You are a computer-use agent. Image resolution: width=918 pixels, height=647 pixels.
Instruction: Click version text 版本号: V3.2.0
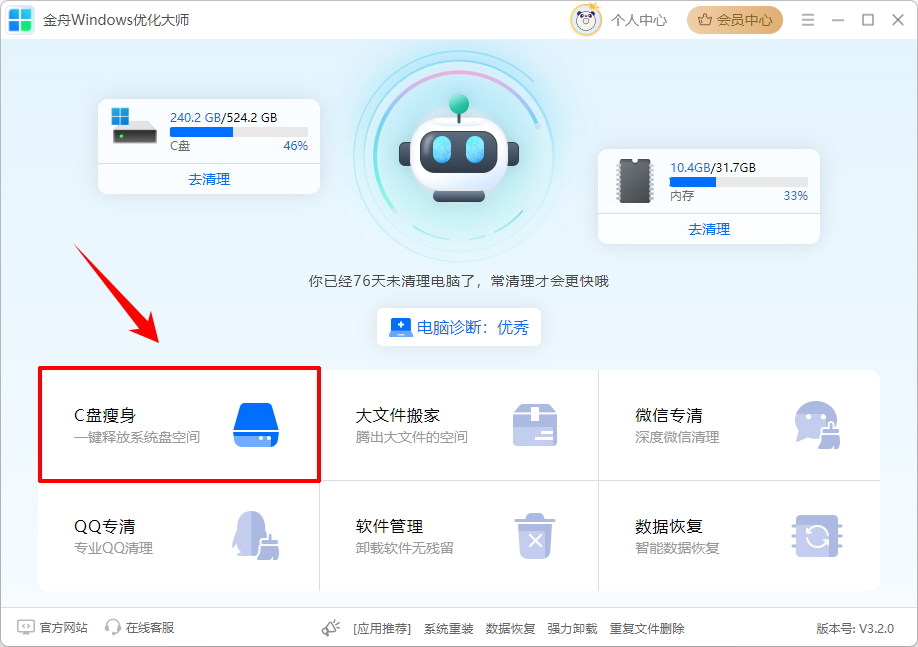[855, 628]
